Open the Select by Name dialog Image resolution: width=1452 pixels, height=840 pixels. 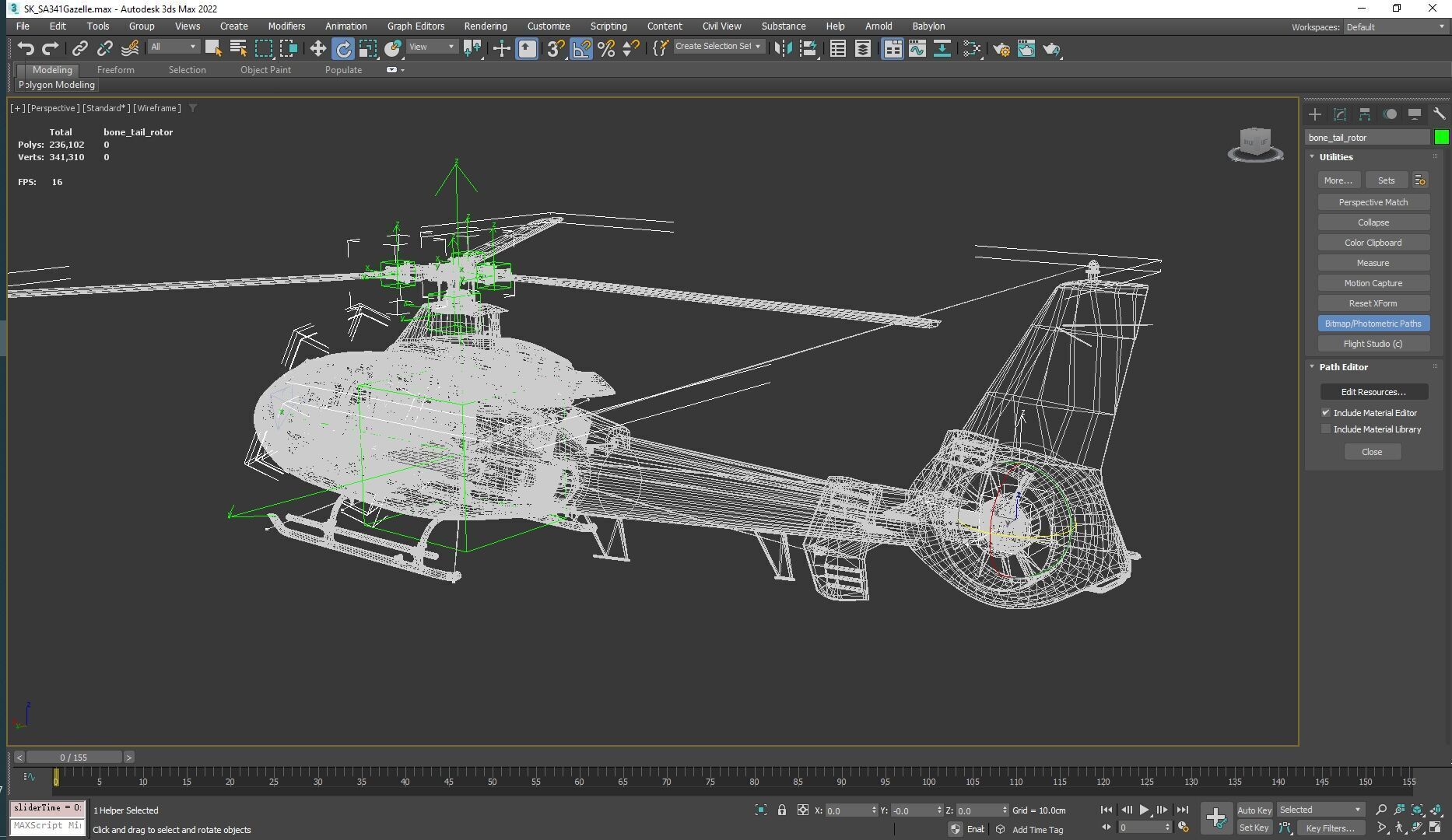tap(238, 48)
